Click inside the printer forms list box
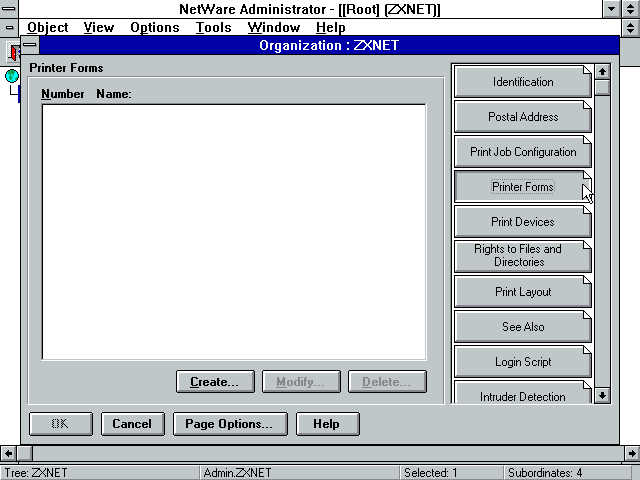 tap(234, 232)
